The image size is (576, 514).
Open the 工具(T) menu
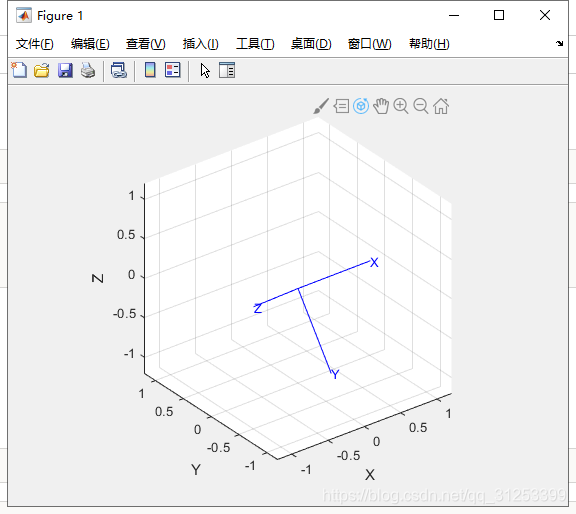(255, 44)
